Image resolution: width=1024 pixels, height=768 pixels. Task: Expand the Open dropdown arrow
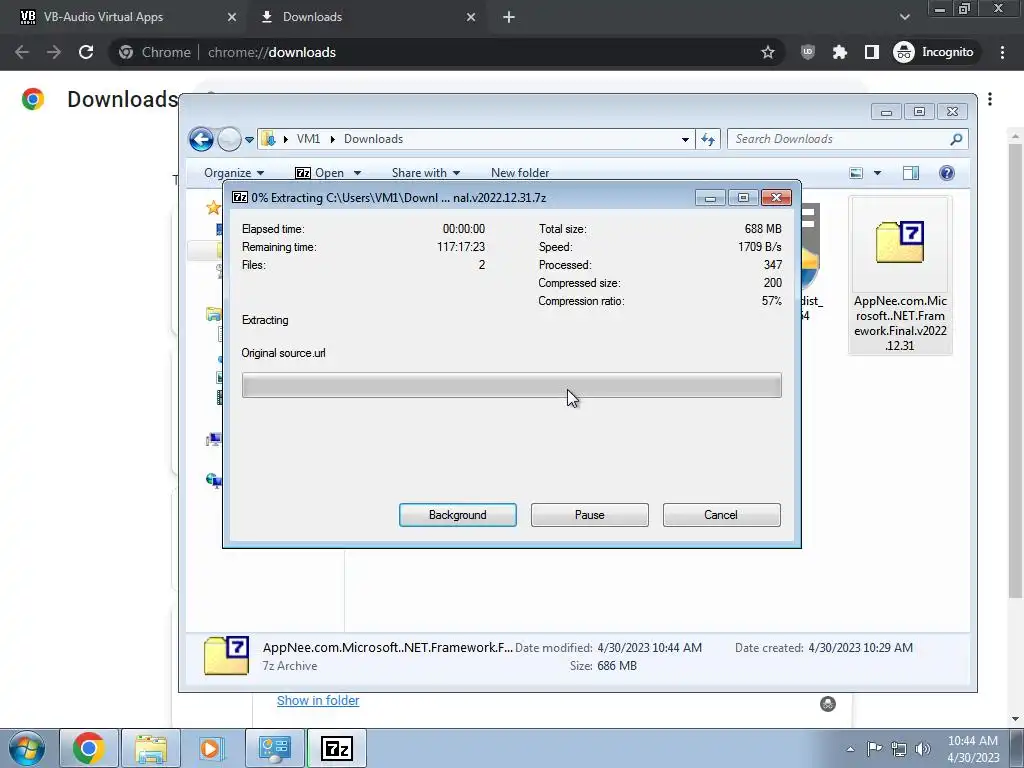point(357,173)
